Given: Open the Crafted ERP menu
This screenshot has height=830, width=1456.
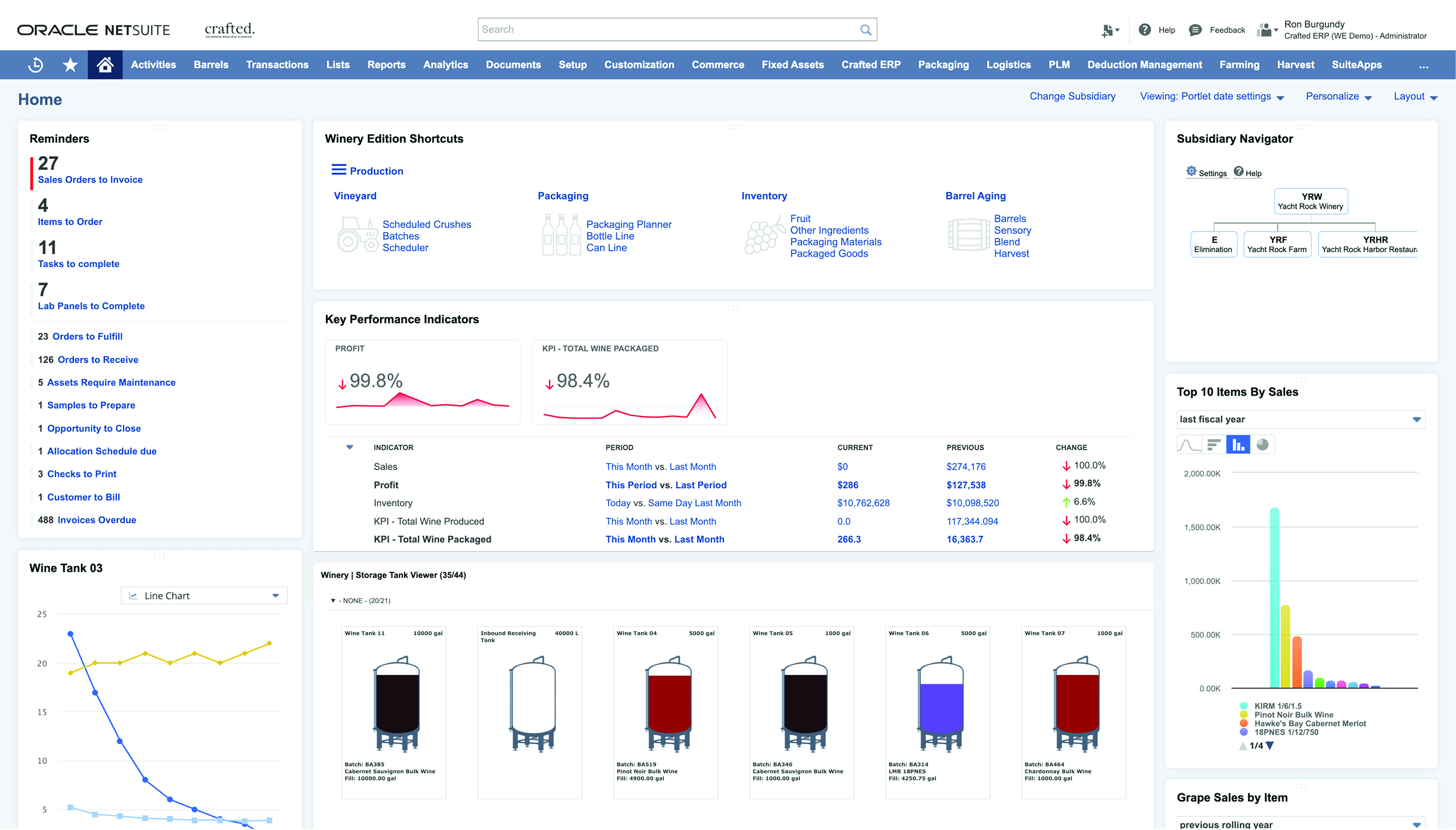Looking at the screenshot, I should pyautogui.click(x=871, y=65).
